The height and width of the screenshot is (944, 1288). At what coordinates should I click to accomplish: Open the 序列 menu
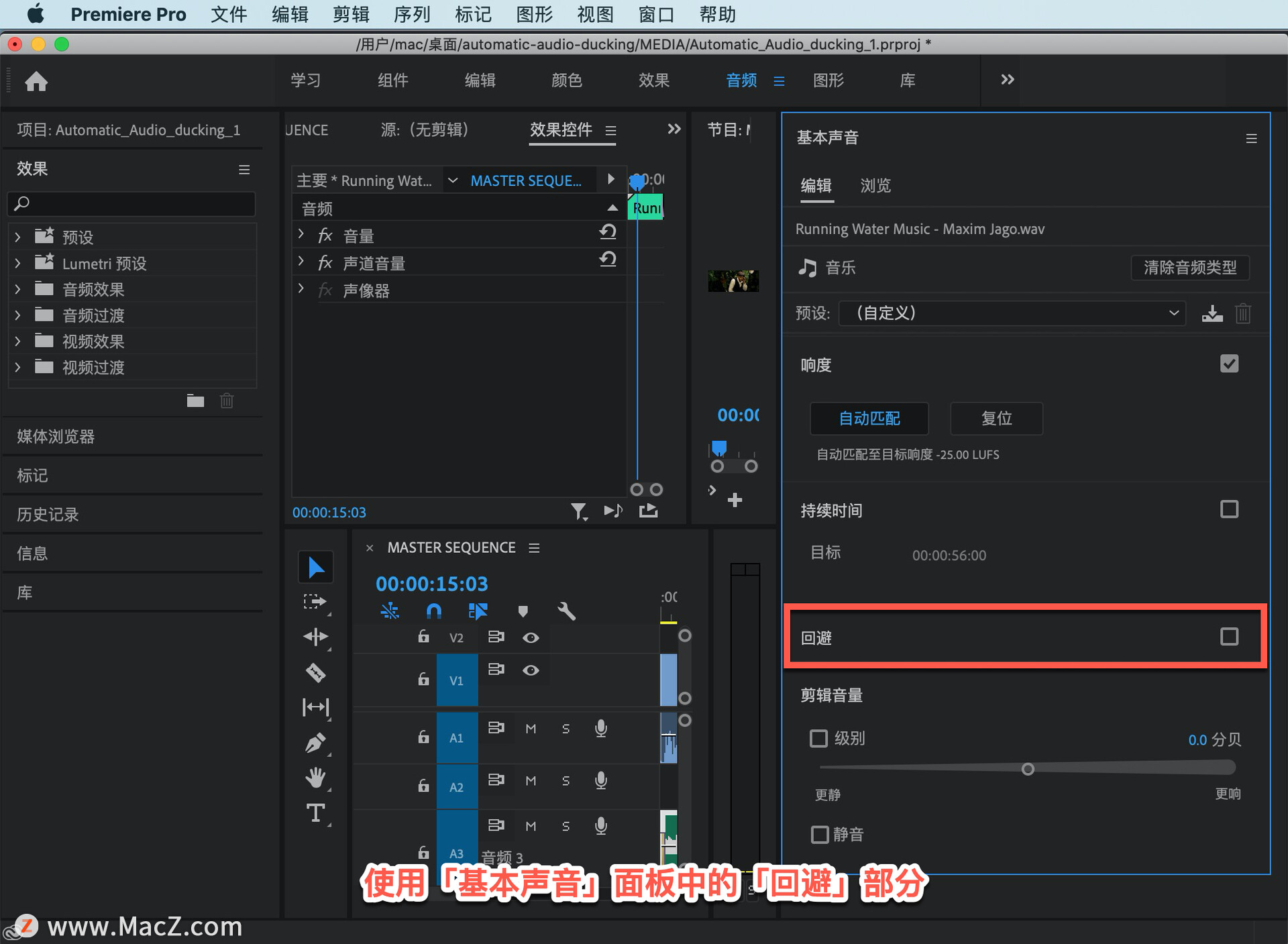[x=412, y=14]
